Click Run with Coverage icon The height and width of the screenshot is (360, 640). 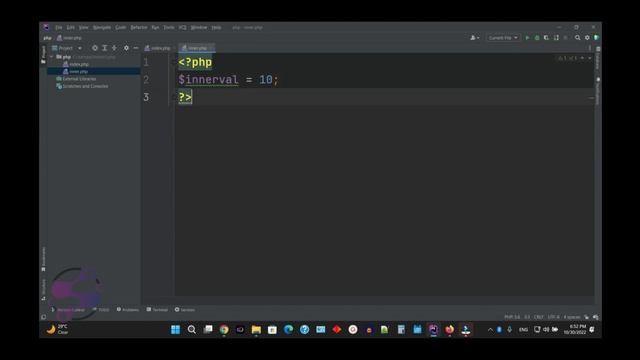click(x=547, y=38)
